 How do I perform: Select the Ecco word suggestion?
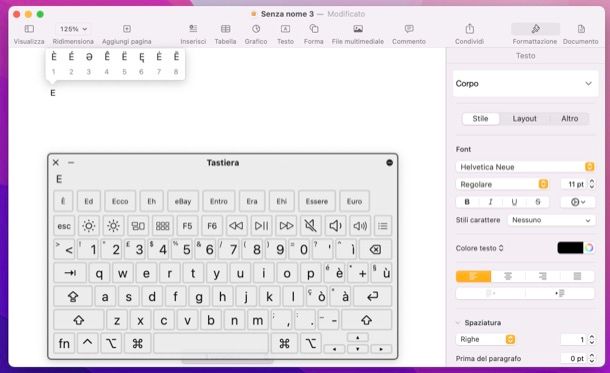120,201
